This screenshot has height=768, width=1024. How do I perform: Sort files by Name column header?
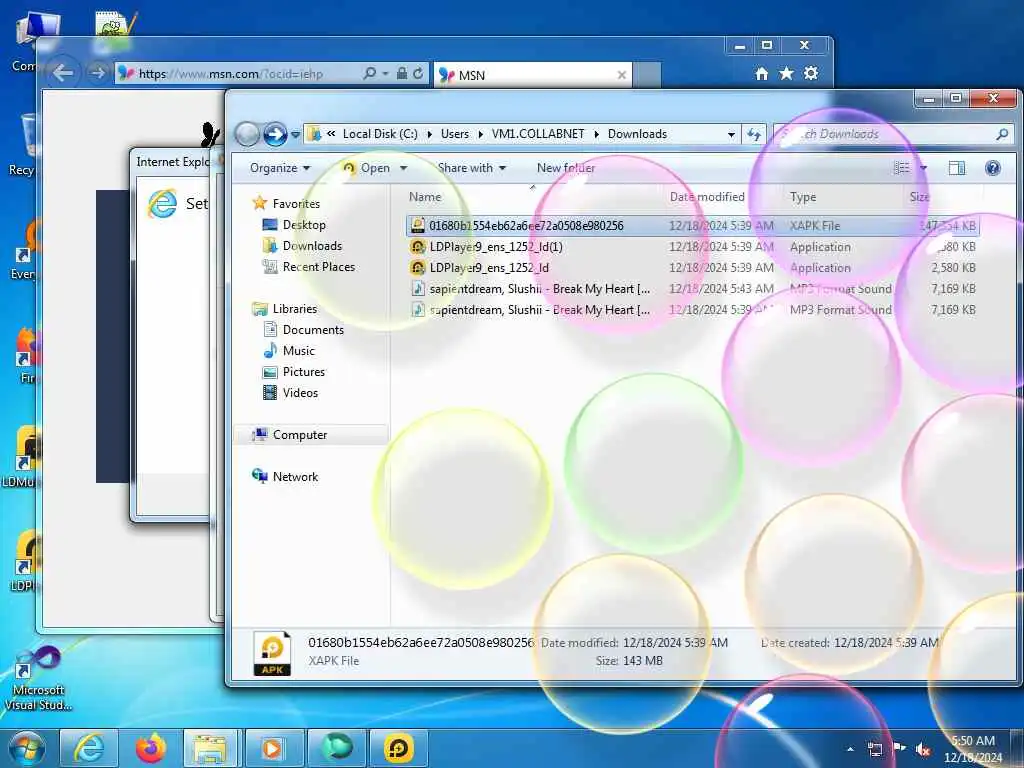(x=425, y=197)
